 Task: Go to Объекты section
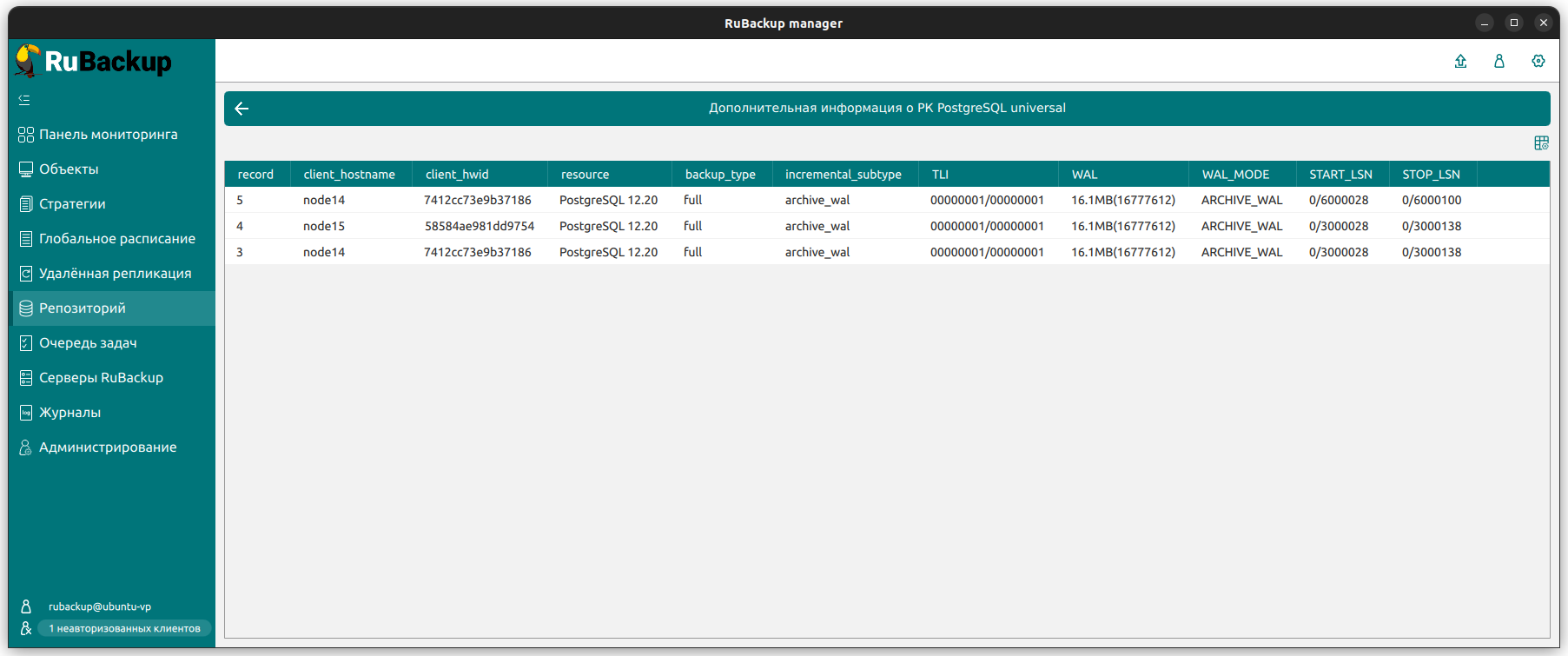click(69, 169)
